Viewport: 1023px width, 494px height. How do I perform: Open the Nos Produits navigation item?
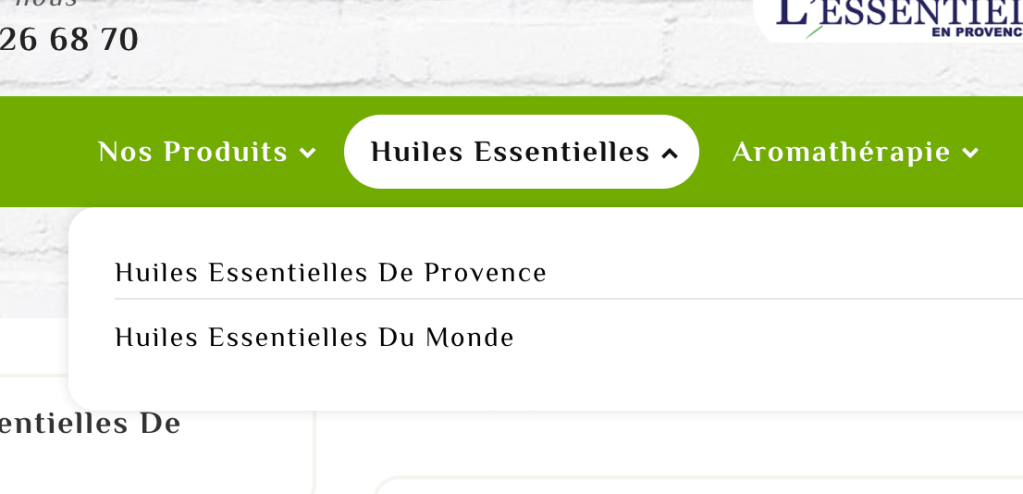click(192, 152)
